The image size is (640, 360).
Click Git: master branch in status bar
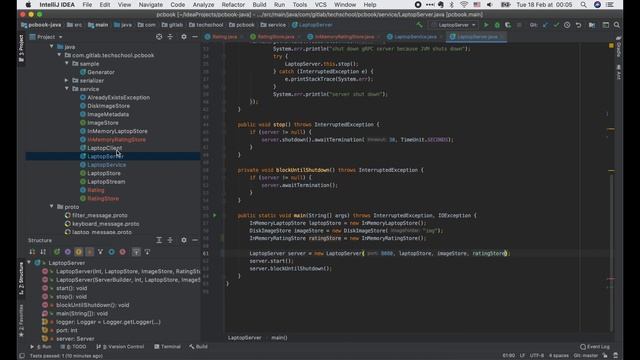click(585, 356)
